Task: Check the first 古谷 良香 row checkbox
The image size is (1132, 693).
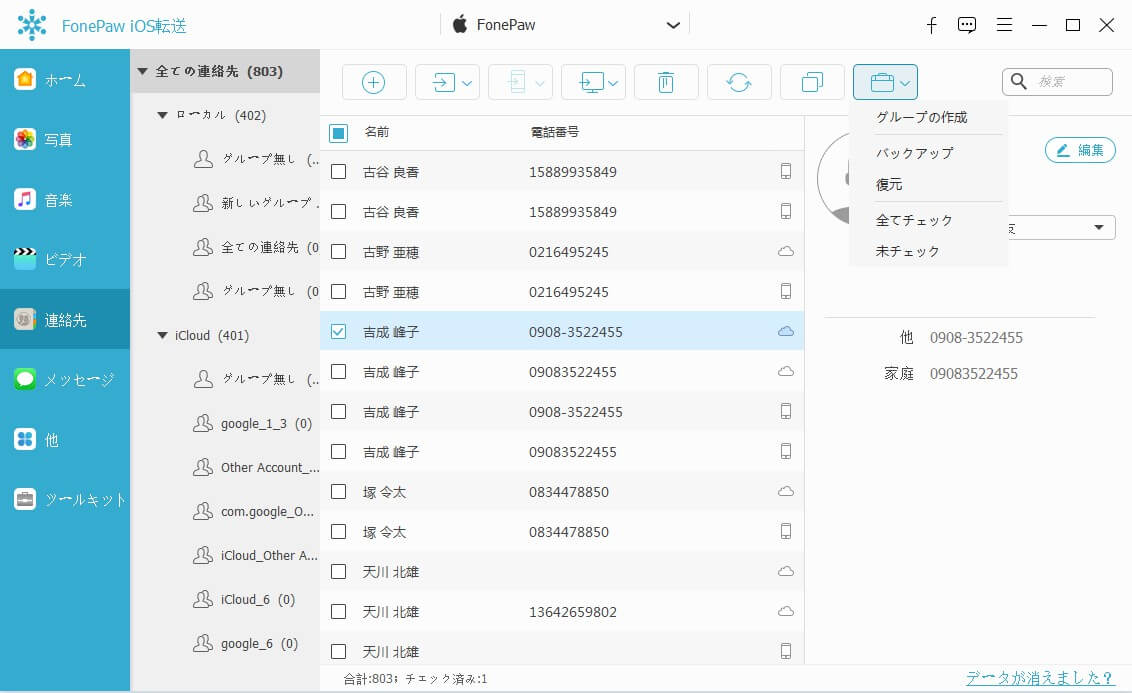Action: [x=339, y=172]
